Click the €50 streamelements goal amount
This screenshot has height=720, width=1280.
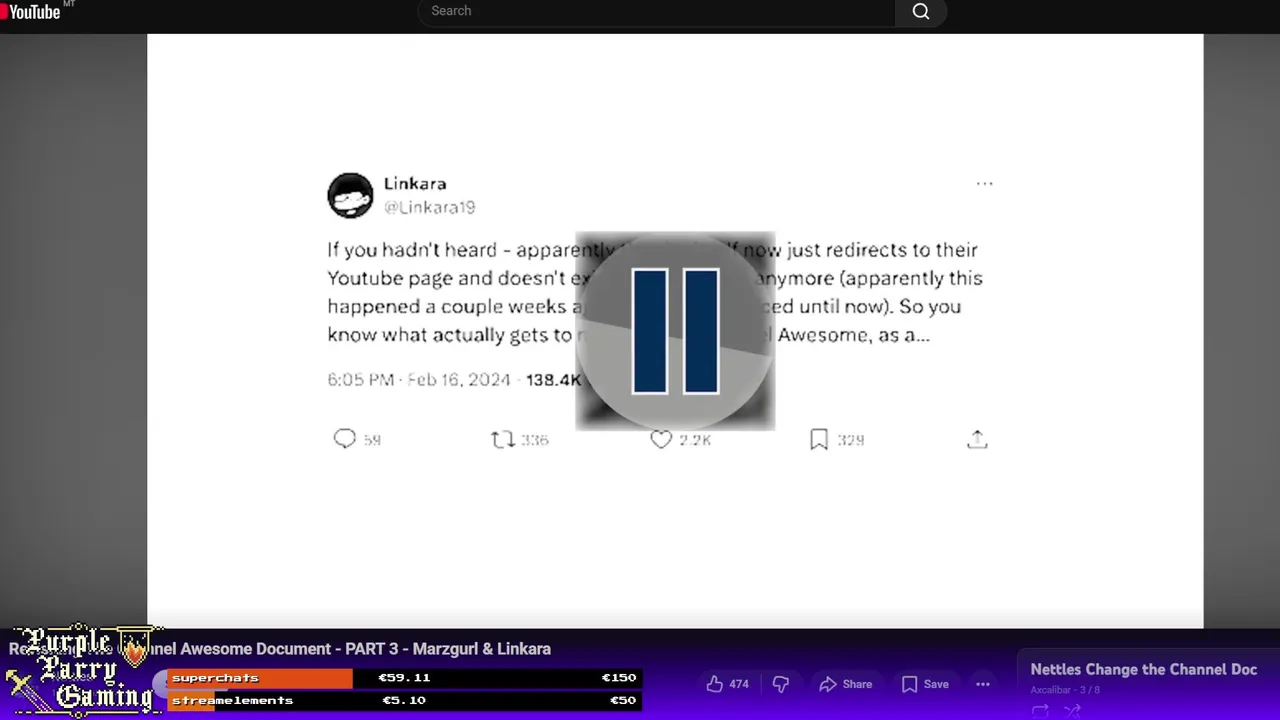622,700
